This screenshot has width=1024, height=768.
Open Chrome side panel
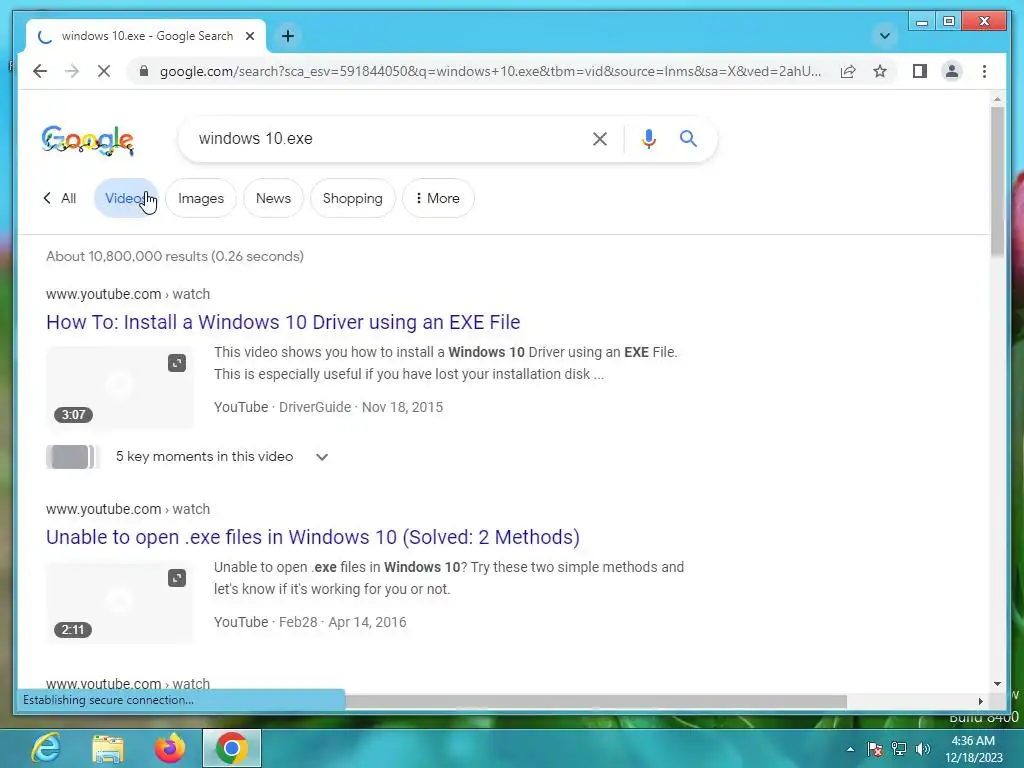click(x=920, y=71)
